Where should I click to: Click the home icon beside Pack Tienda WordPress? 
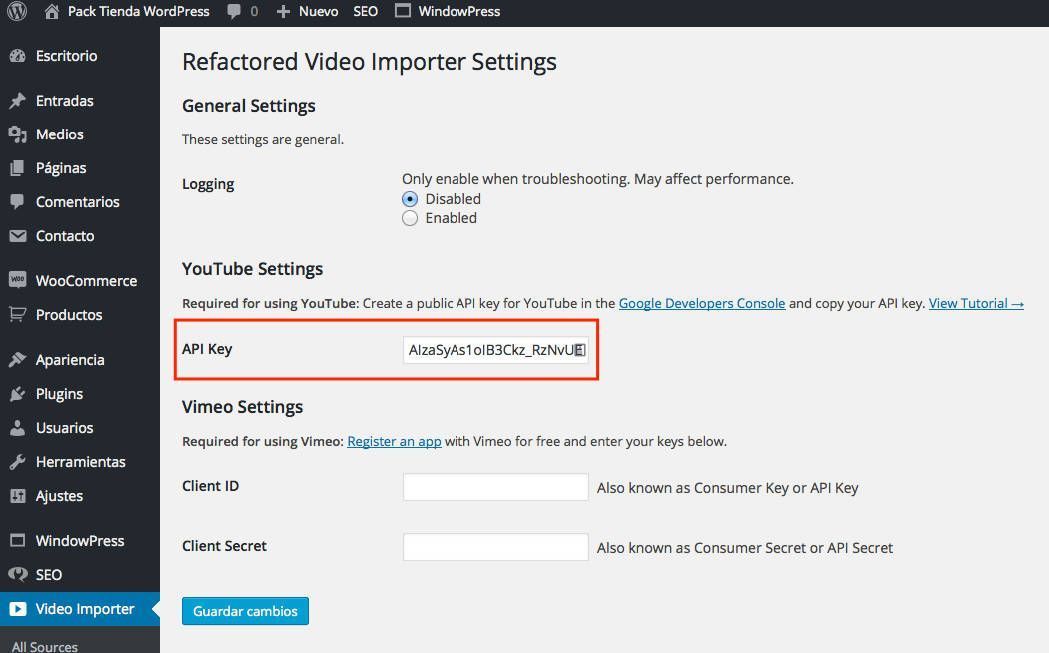pyautogui.click(x=52, y=11)
